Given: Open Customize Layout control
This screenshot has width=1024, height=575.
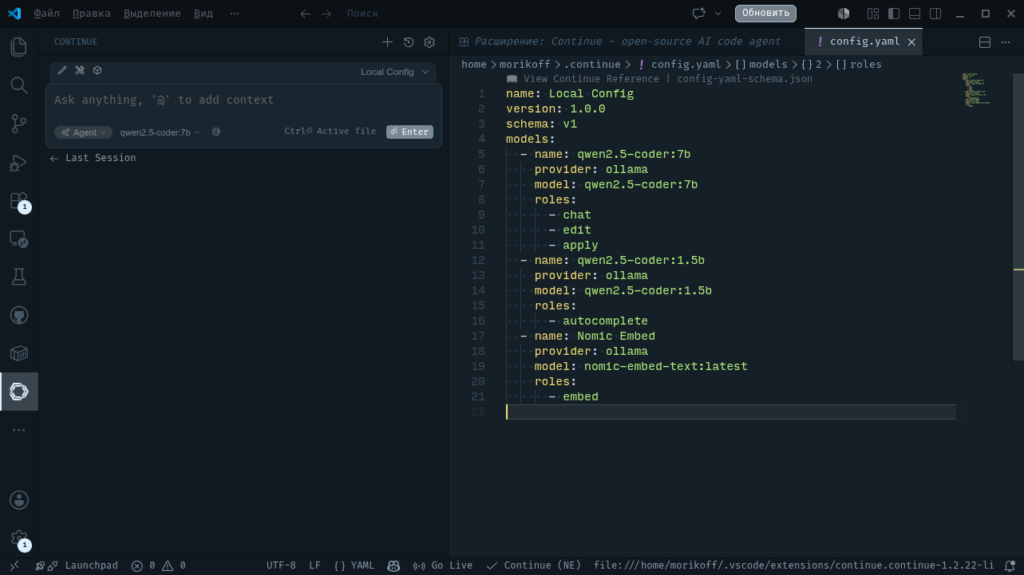Looking at the screenshot, I should [873, 13].
